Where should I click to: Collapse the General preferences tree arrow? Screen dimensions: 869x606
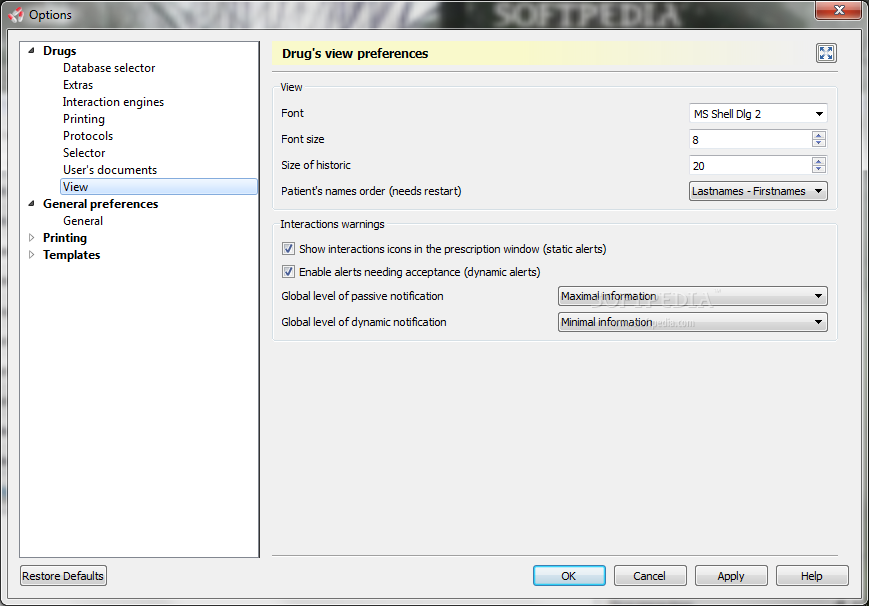32,203
